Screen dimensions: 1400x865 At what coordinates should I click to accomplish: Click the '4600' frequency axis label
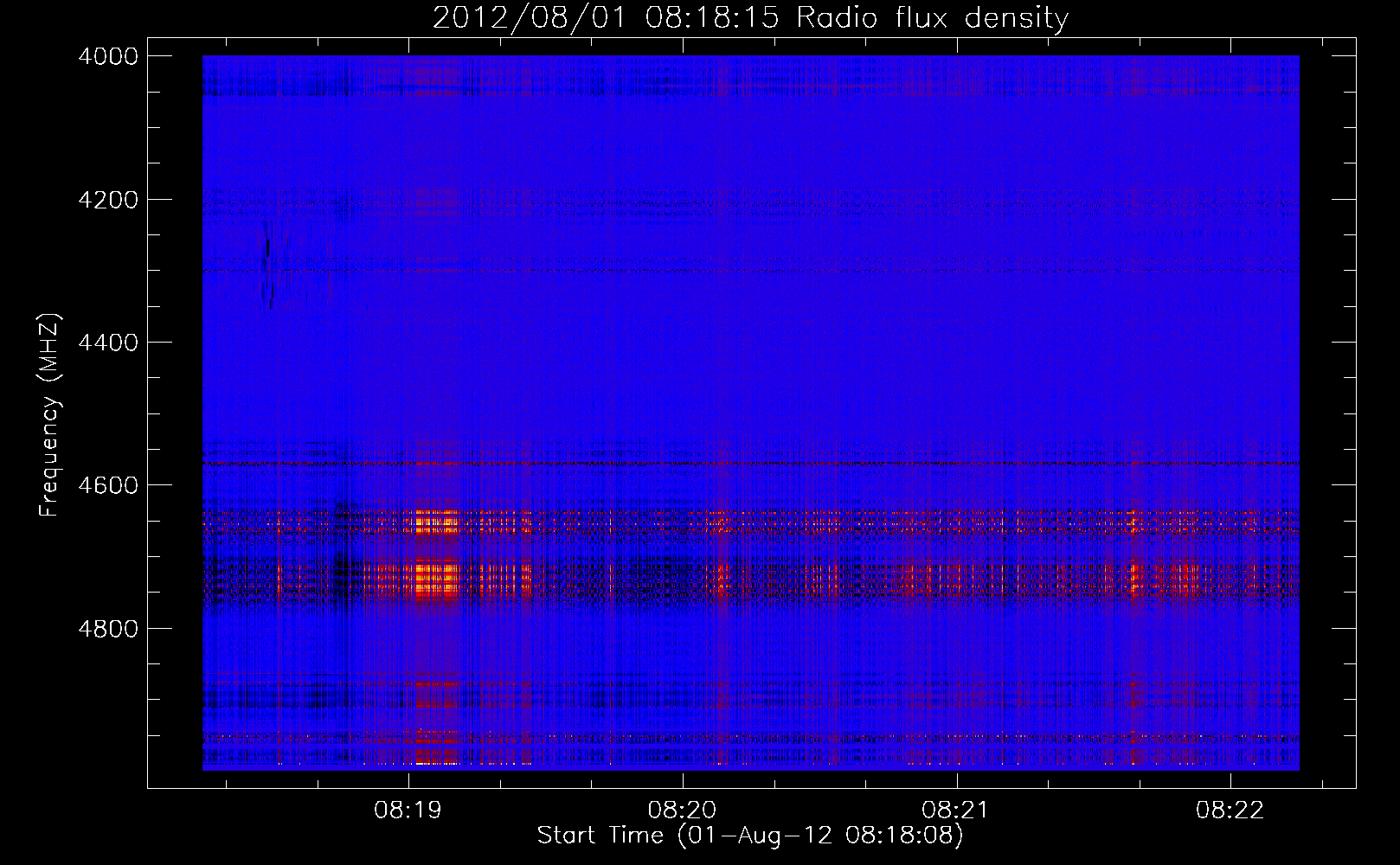pyautogui.click(x=108, y=485)
